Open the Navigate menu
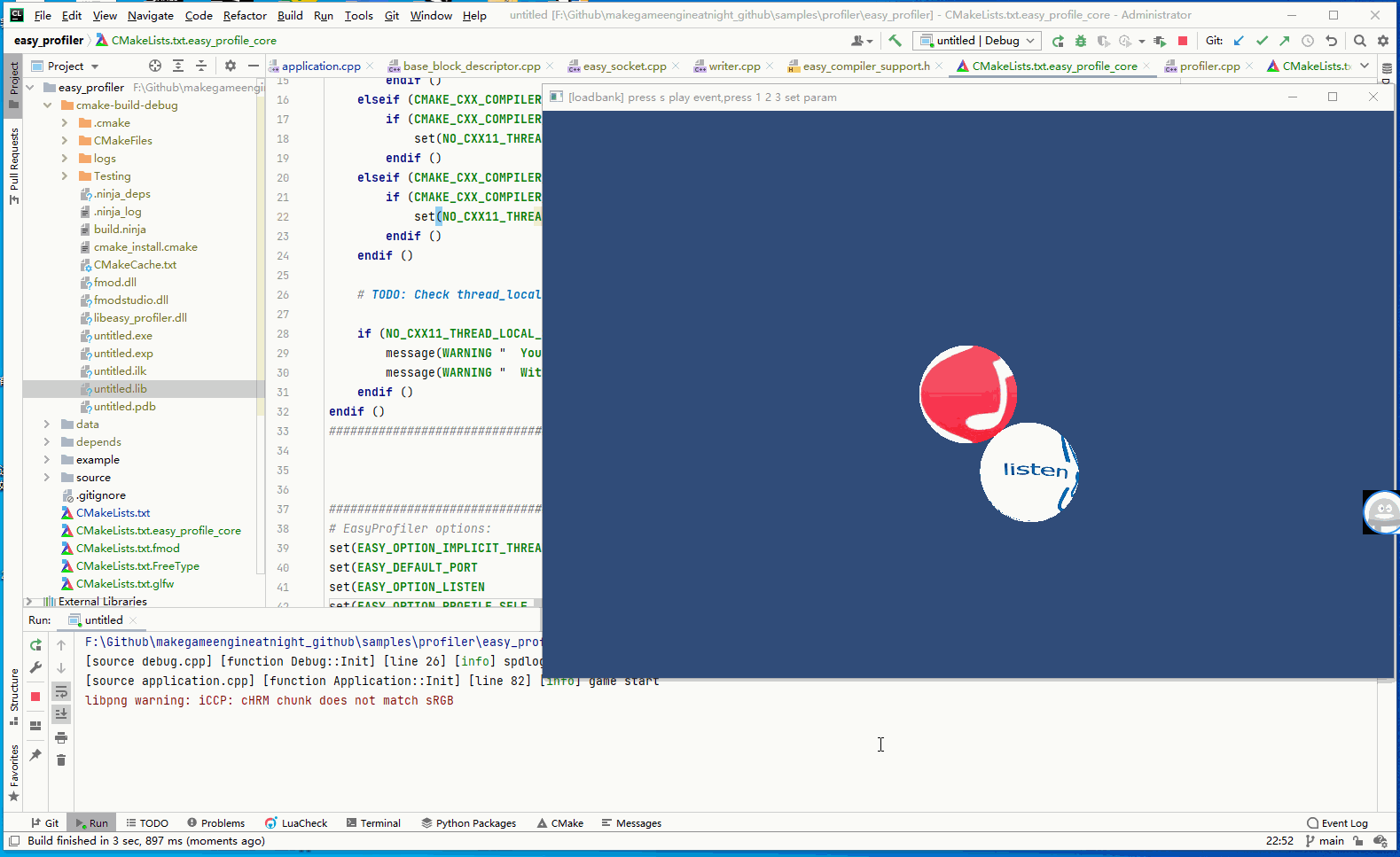This screenshot has height=857, width=1400. pyautogui.click(x=151, y=15)
